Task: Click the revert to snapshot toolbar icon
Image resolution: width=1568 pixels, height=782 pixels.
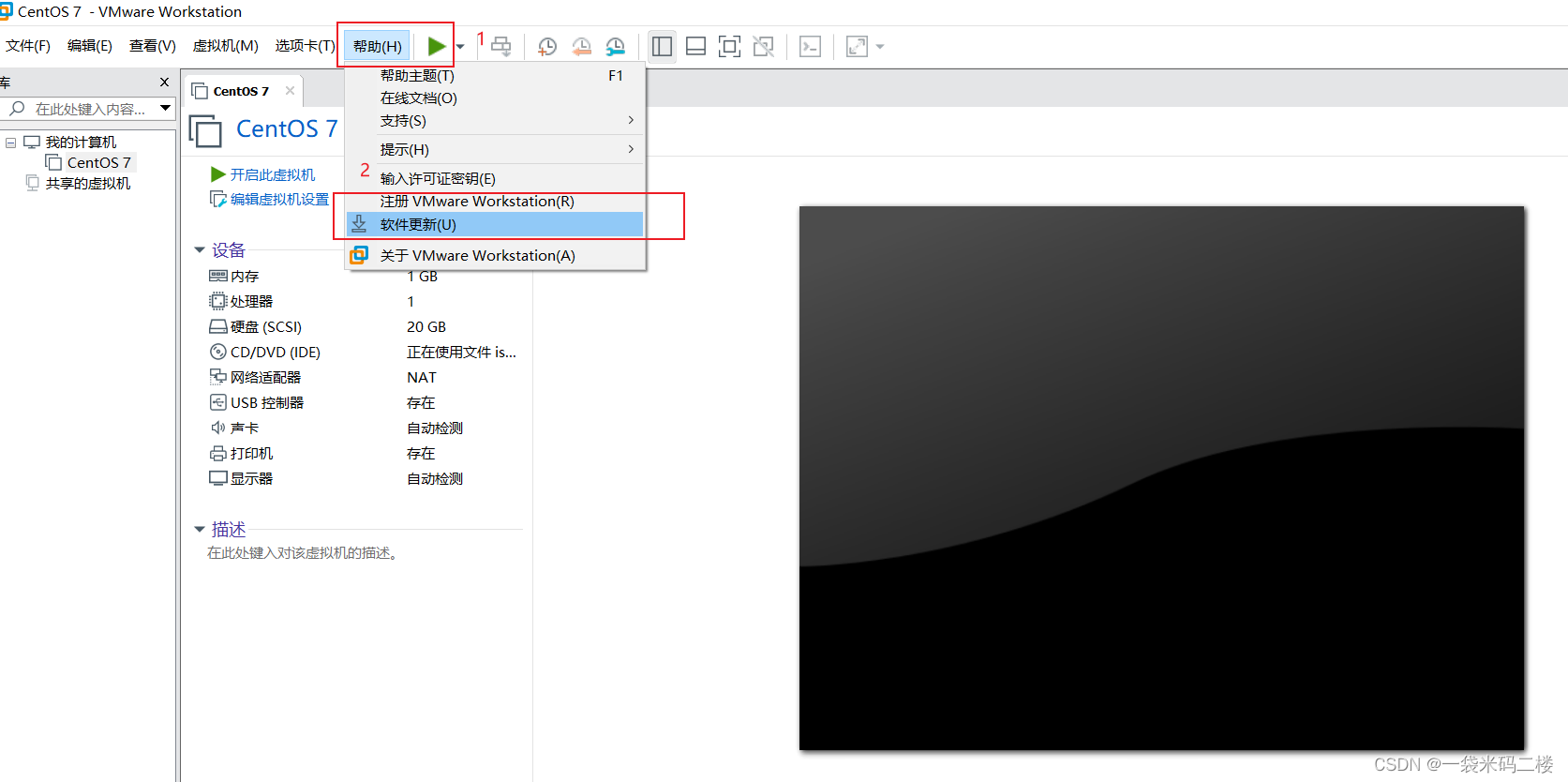Action: tap(581, 46)
